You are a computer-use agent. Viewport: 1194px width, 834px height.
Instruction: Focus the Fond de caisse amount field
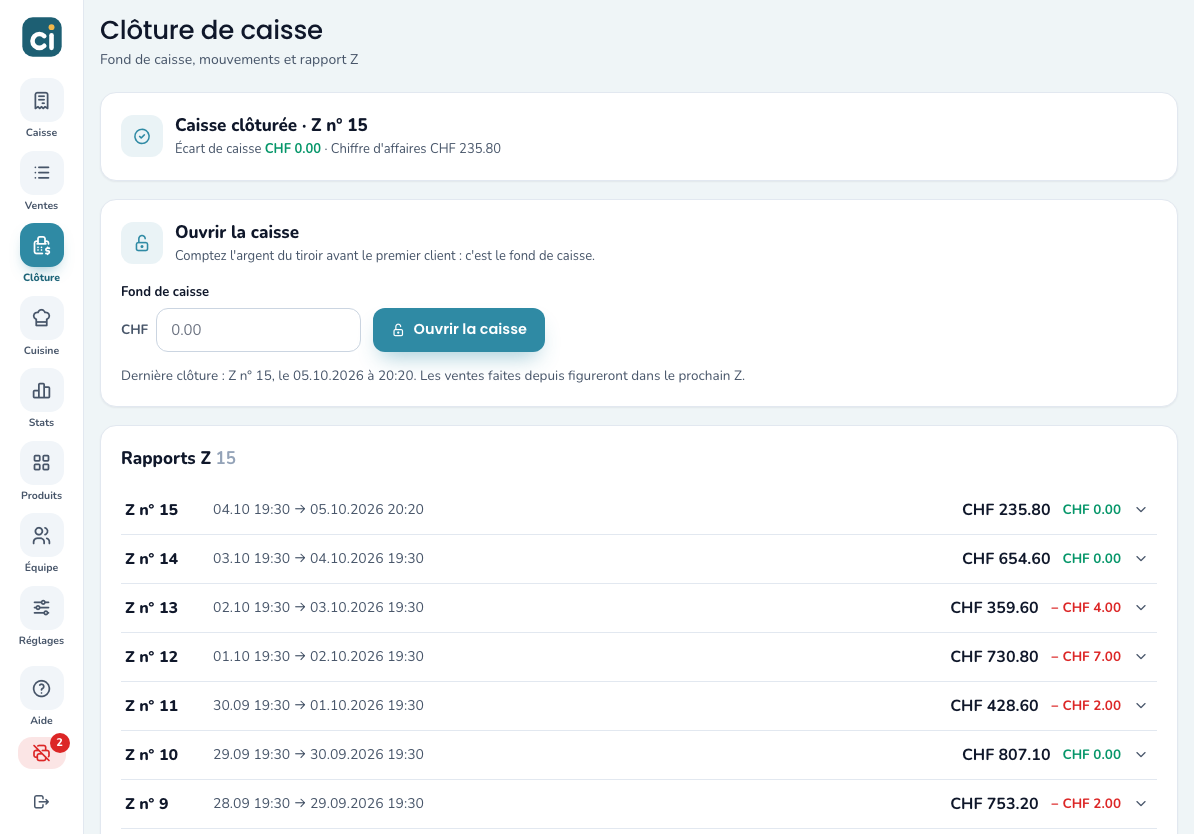[258, 330]
